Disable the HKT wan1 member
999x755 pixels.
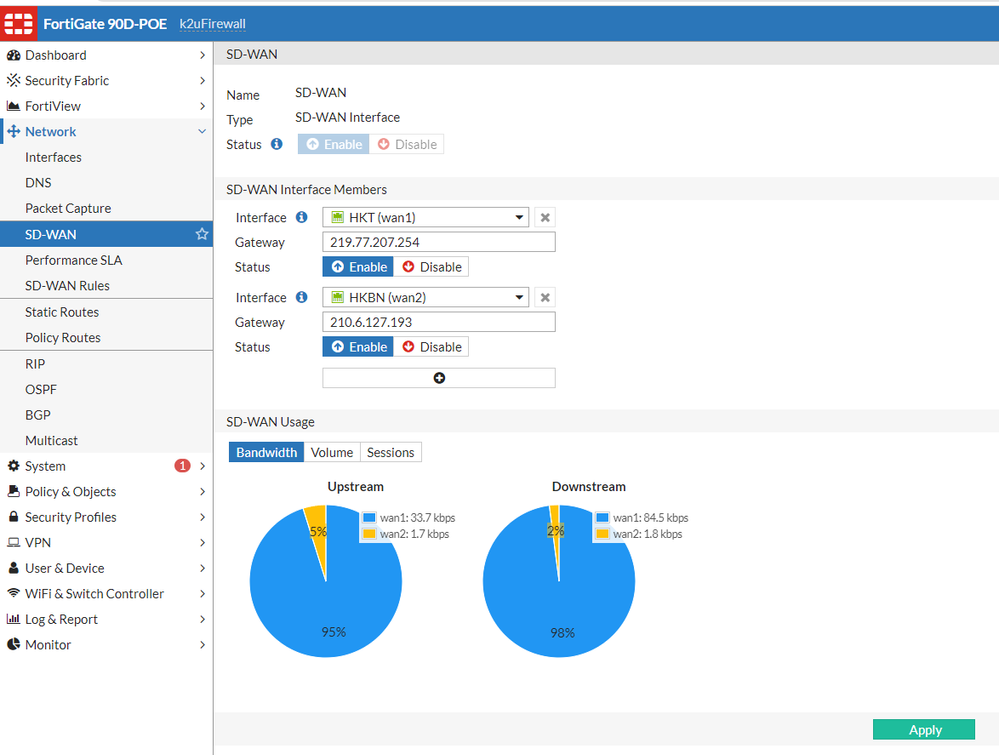point(431,267)
